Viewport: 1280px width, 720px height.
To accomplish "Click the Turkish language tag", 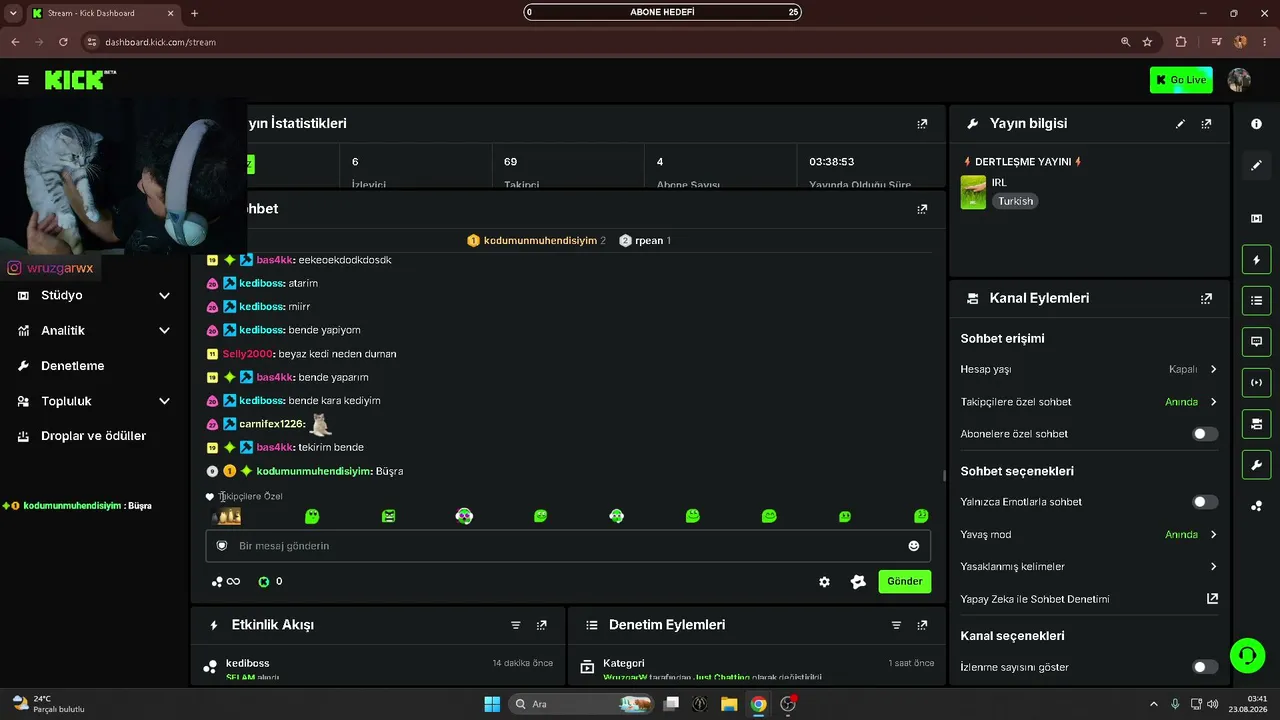I will coord(1015,201).
